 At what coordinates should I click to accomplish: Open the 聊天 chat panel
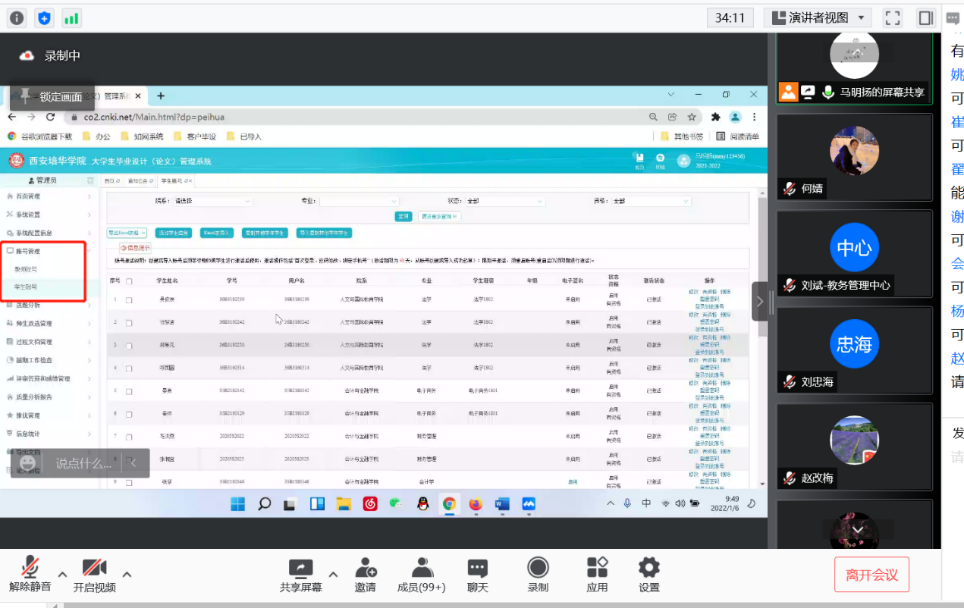[477, 567]
